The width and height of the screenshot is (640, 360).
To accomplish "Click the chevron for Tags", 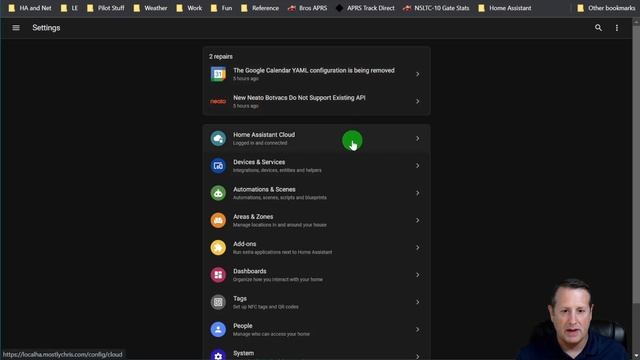I will tap(418, 302).
